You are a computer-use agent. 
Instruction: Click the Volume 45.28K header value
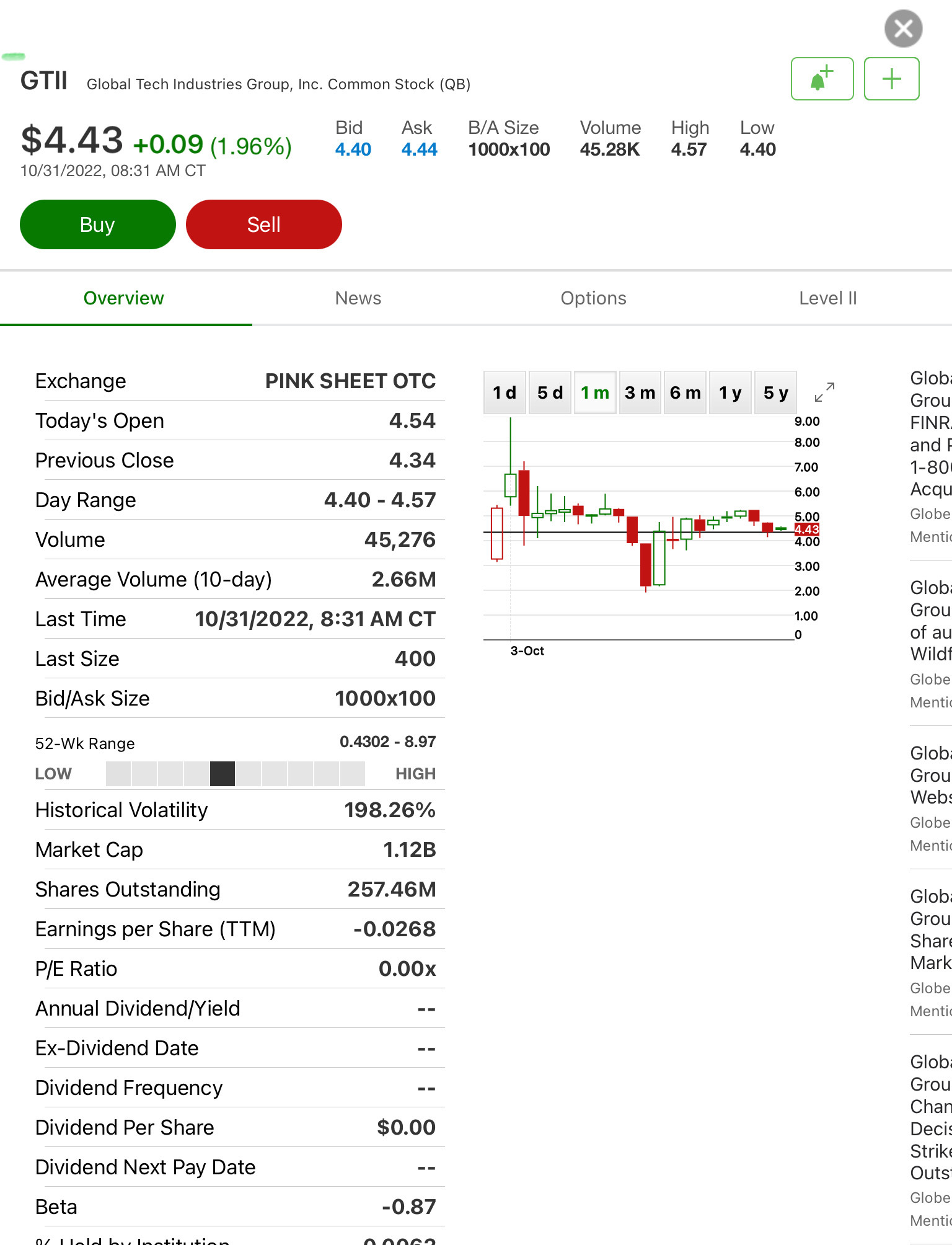pyautogui.click(x=610, y=149)
